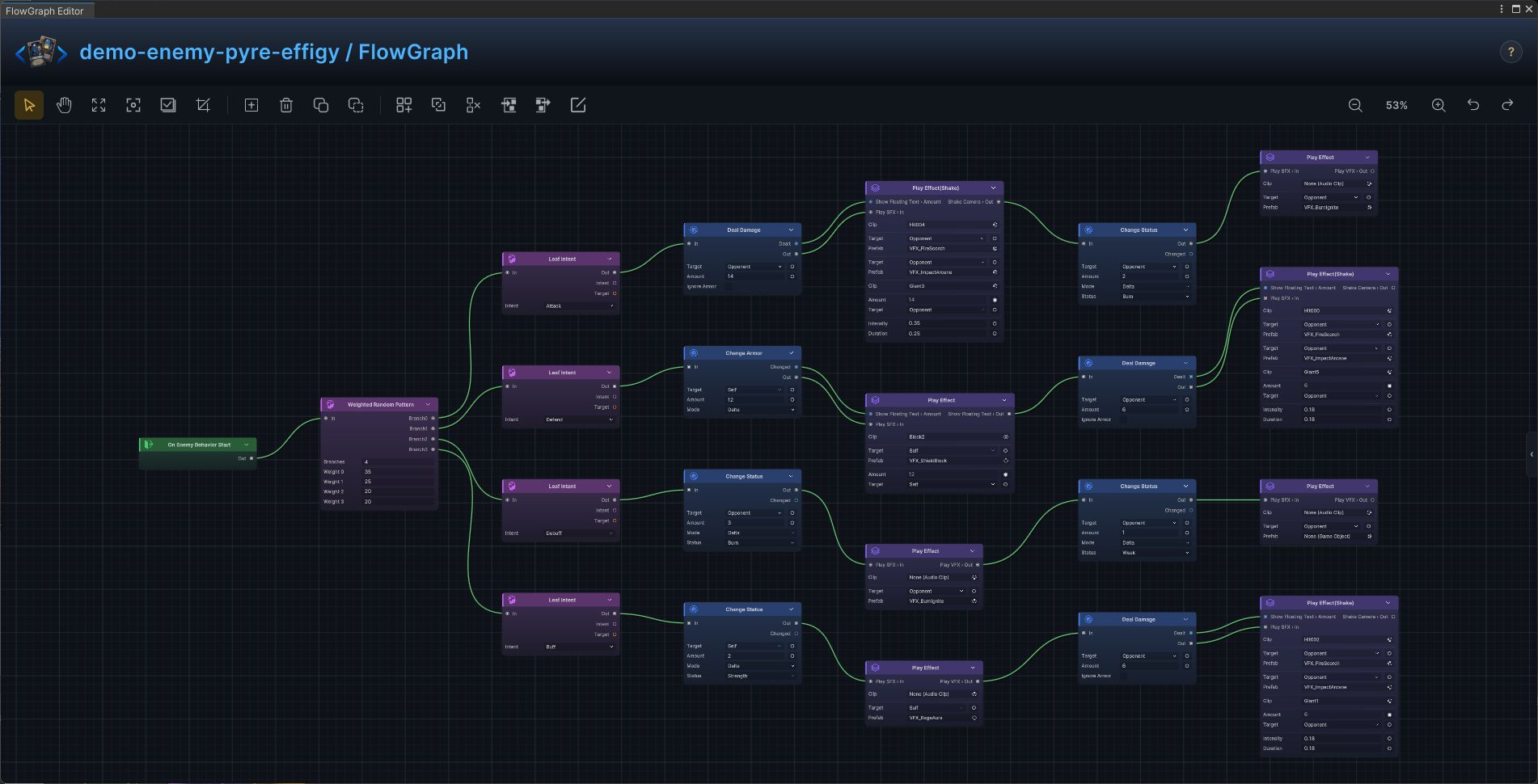Edit the Intensity field showing 0.35
1538x784 pixels.
coord(947,323)
